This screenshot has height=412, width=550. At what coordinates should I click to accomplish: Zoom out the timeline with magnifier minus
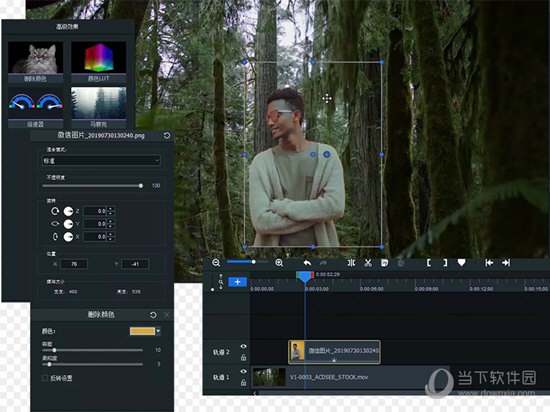pyautogui.click(x=216, y=263)
